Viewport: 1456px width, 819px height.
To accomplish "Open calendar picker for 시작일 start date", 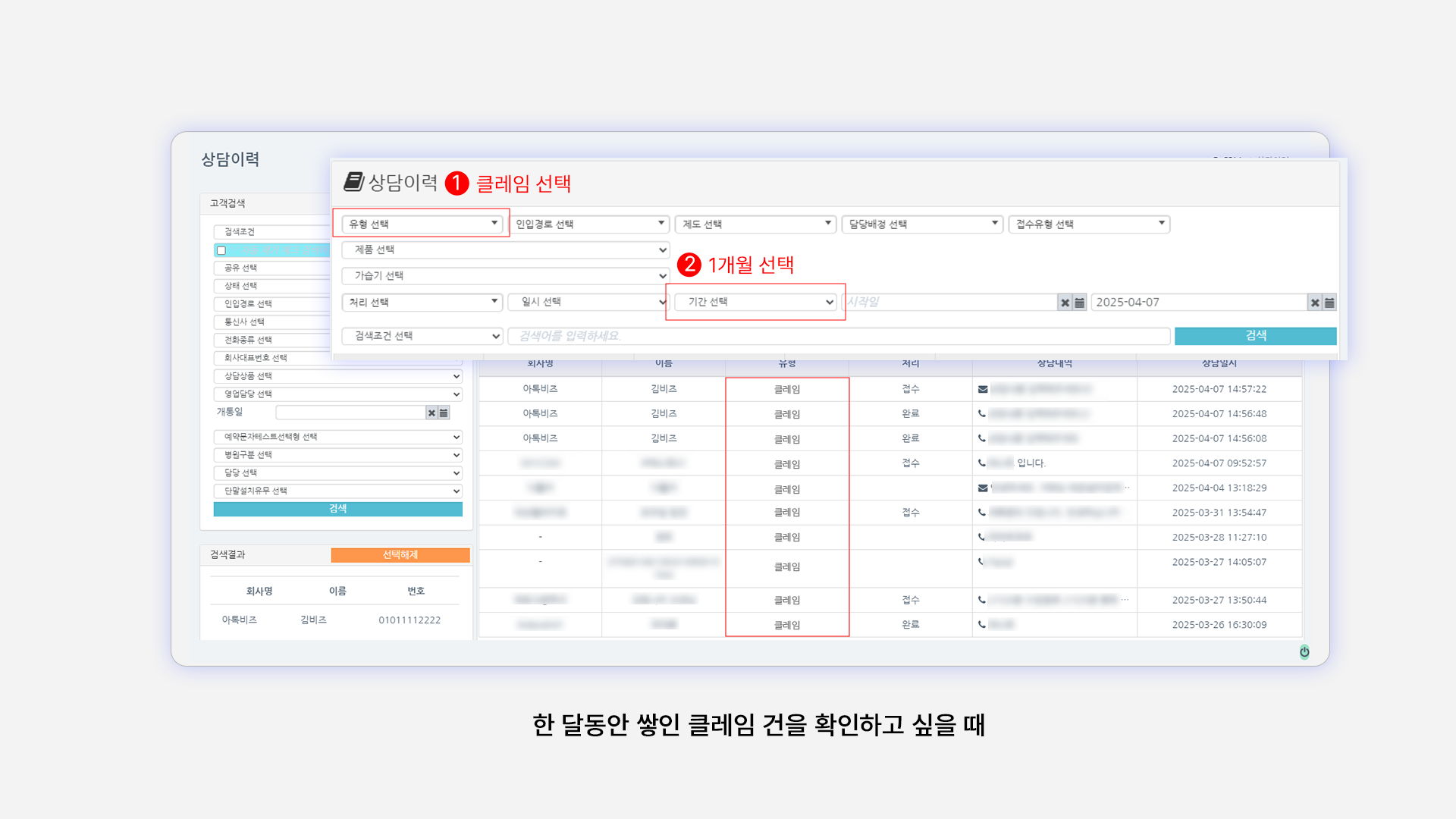I will [x=1079, y=303].
